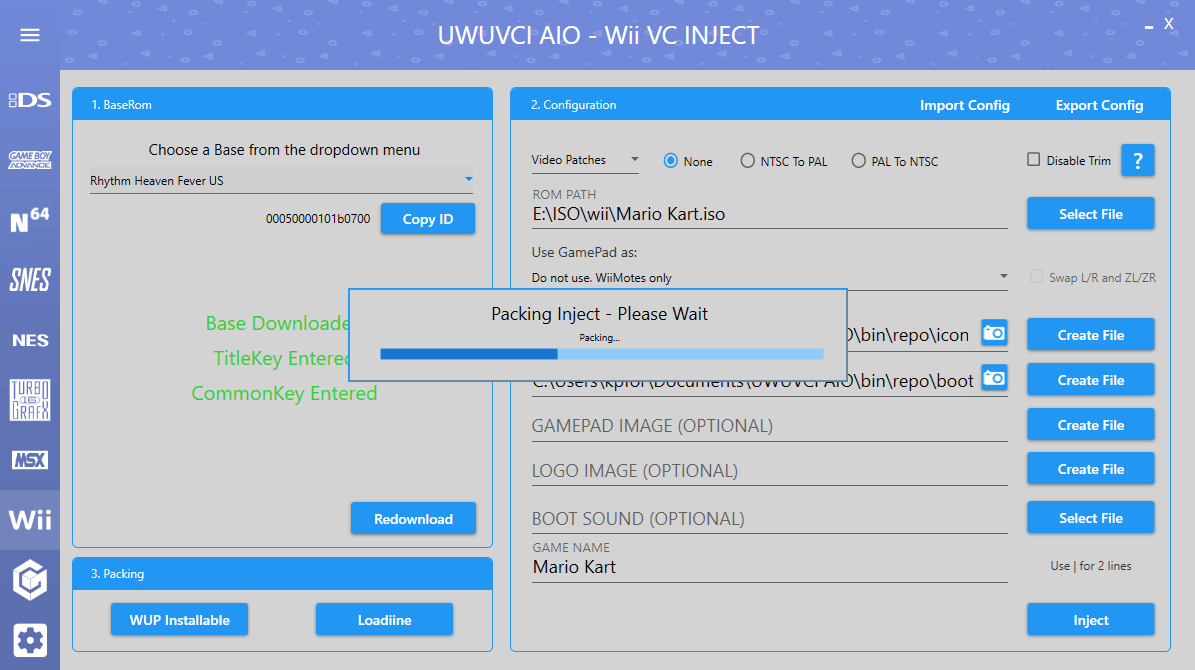Minimize the application window
Viewport: 1195px width, 670px height.
click(1149, 26)
